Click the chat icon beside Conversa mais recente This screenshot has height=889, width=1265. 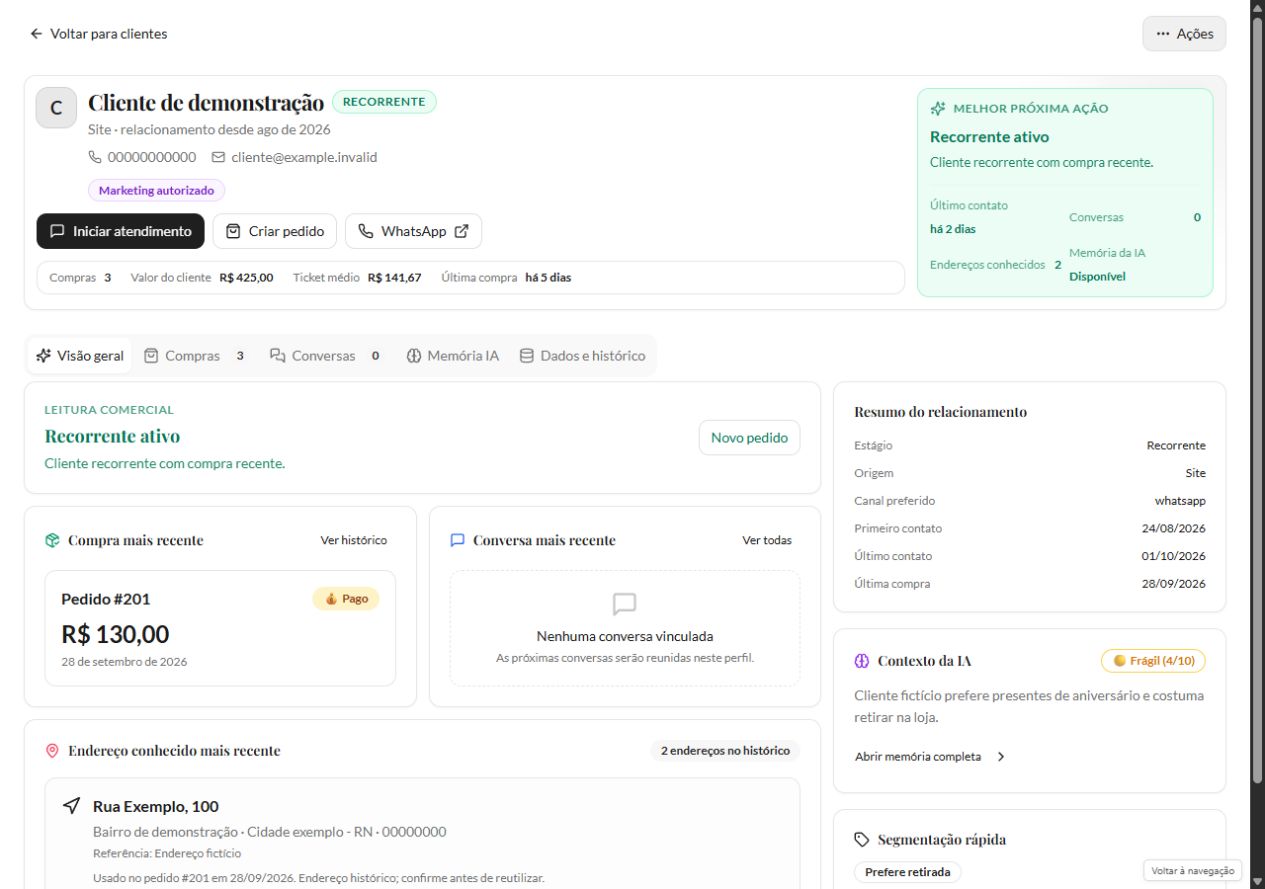click(458, 540)
